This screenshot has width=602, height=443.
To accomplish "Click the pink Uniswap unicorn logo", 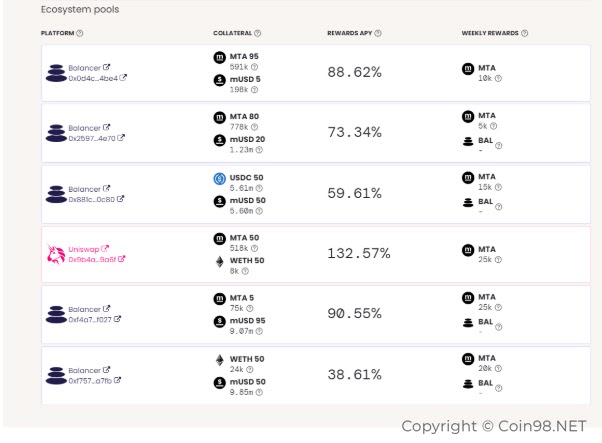I will 56,254.
